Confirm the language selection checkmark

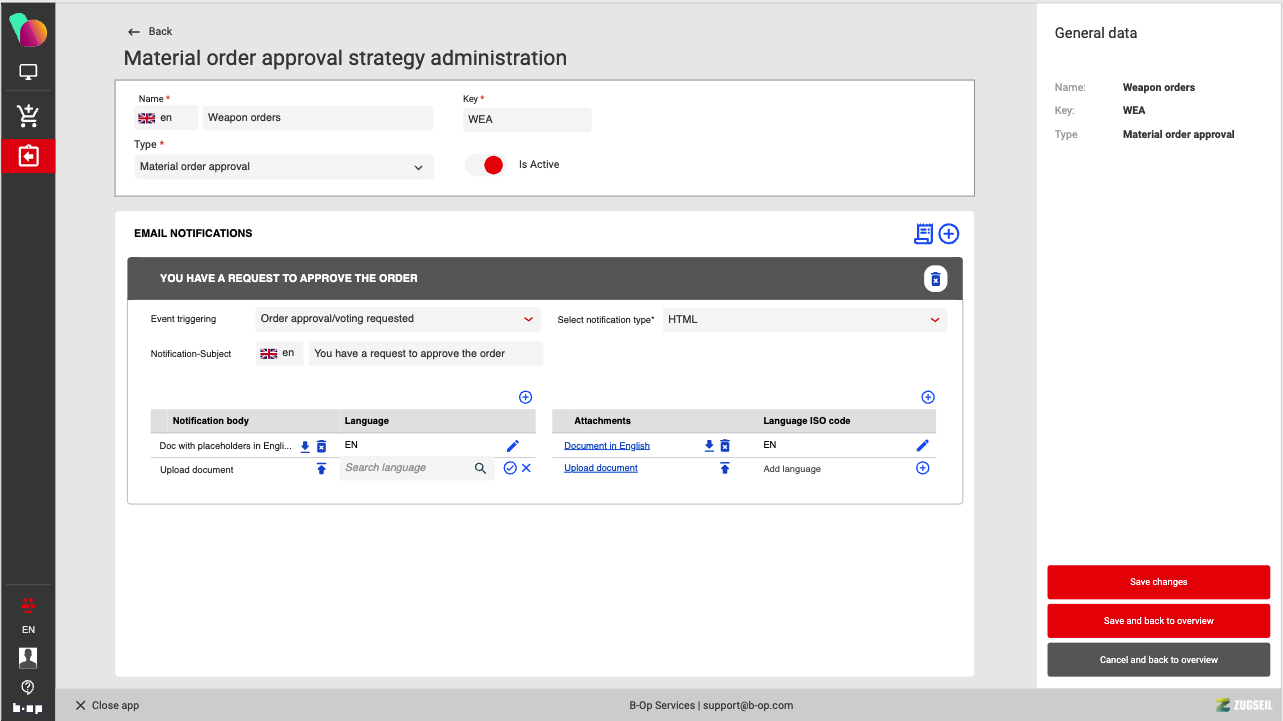(x=510, y=468)
